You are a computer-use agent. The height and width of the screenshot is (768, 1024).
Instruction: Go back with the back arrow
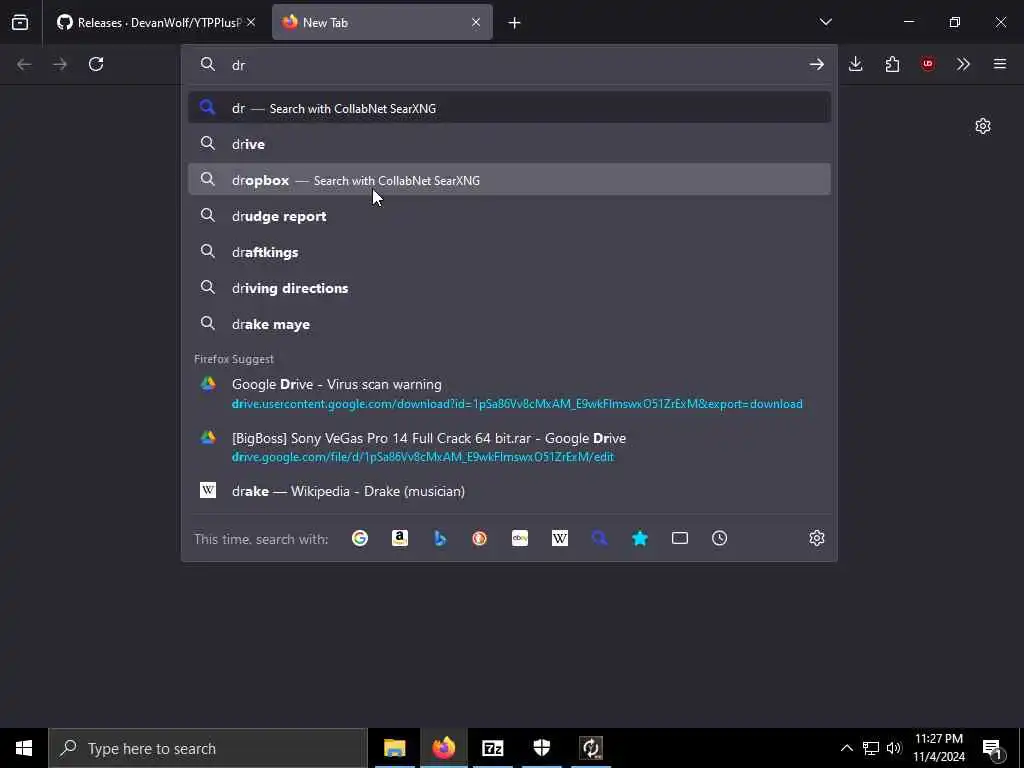click(x=24, y=64)
